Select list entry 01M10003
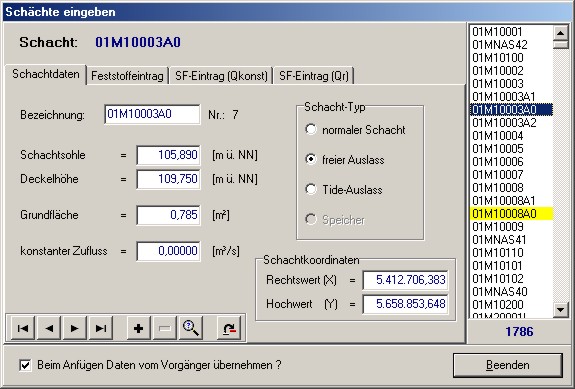Viewport: 575px width, 389px height. pos(511,84)
